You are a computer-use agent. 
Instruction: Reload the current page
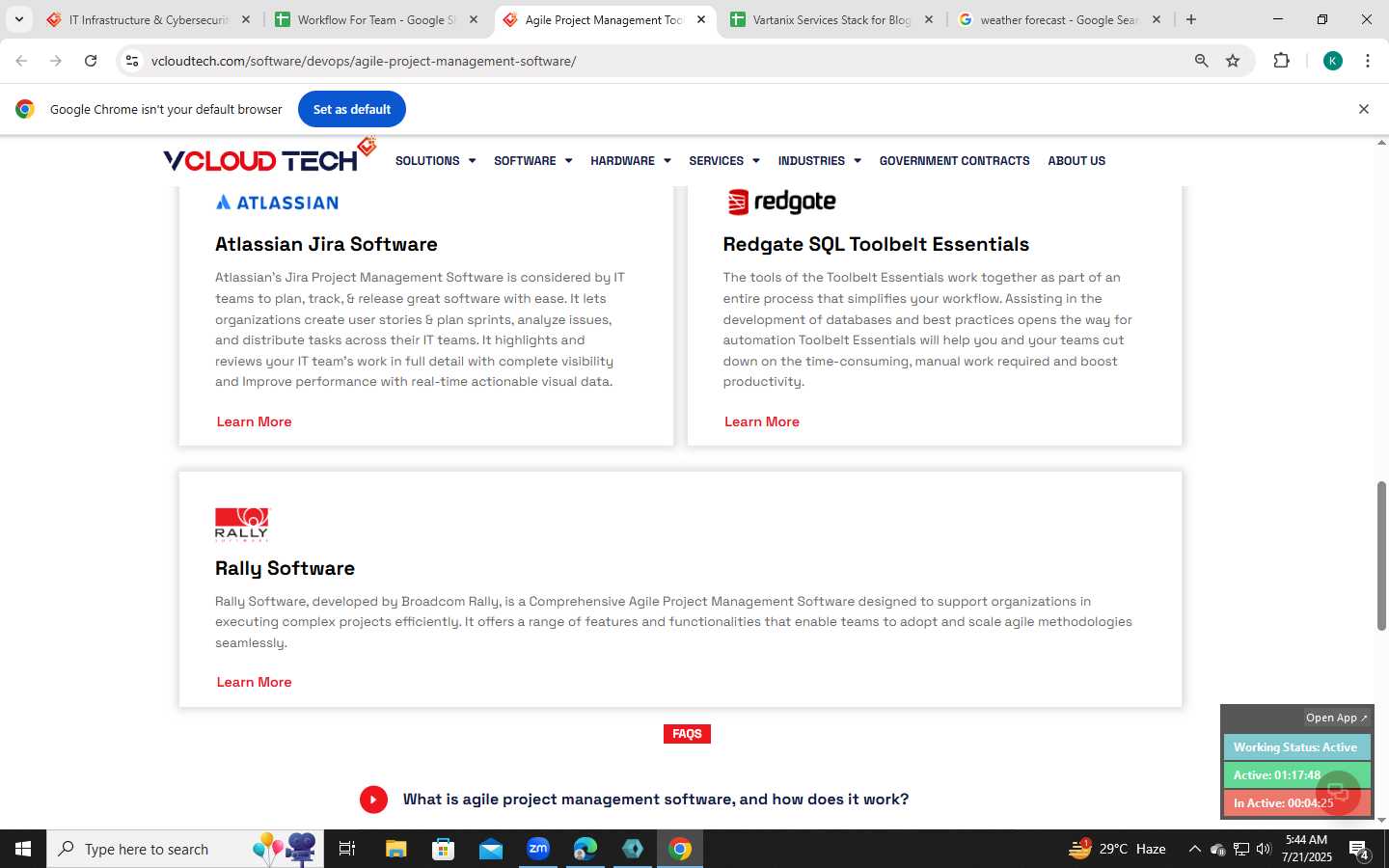pos(91,61)
